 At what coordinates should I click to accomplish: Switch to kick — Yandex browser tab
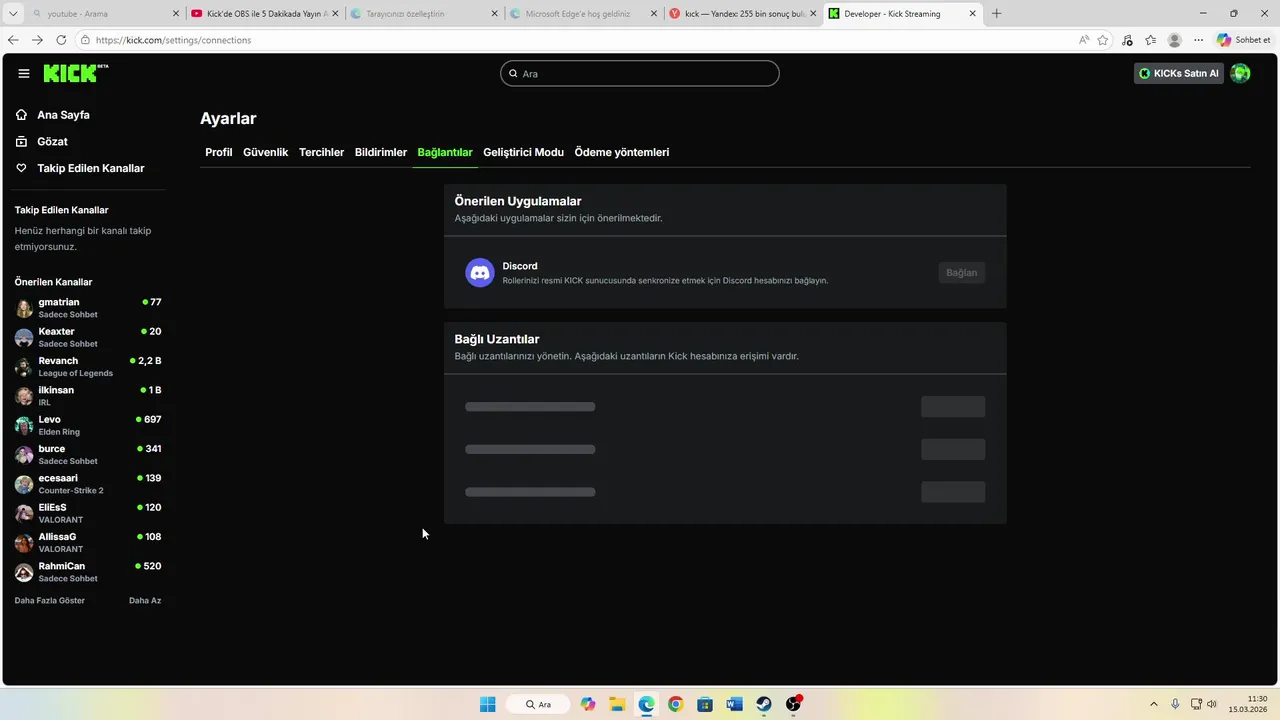[x=743, y=14]
